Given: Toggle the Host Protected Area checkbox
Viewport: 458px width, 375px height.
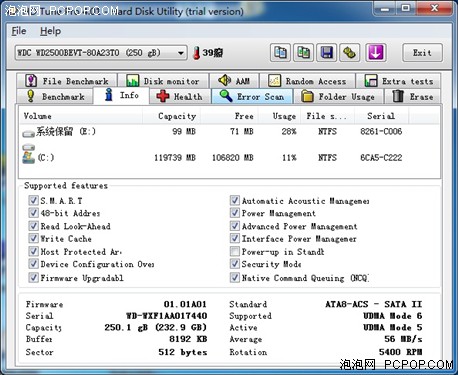Looking at the screenshot, I should click(x=33, y=251).
